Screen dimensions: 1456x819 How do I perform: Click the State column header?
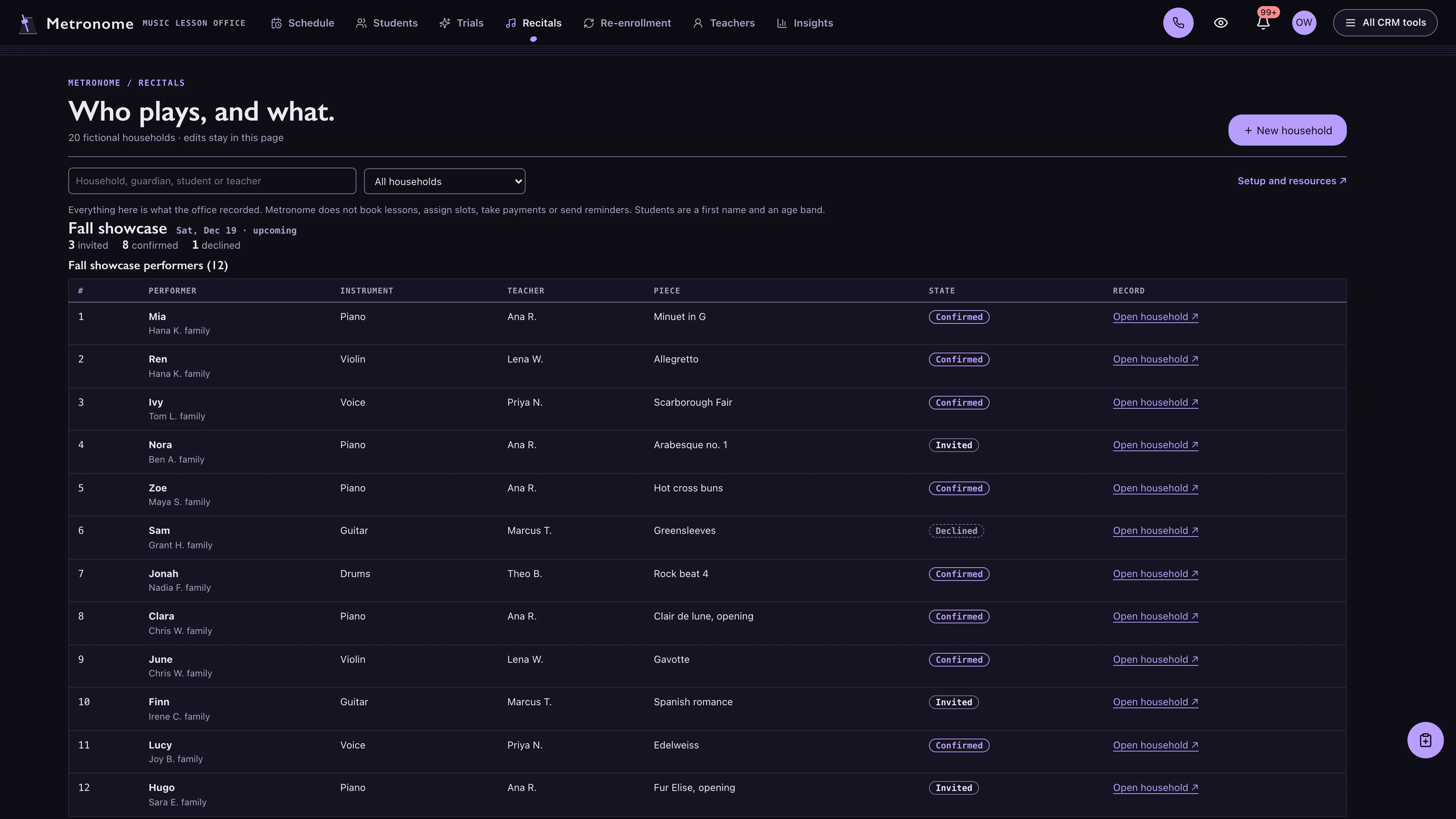941,290
